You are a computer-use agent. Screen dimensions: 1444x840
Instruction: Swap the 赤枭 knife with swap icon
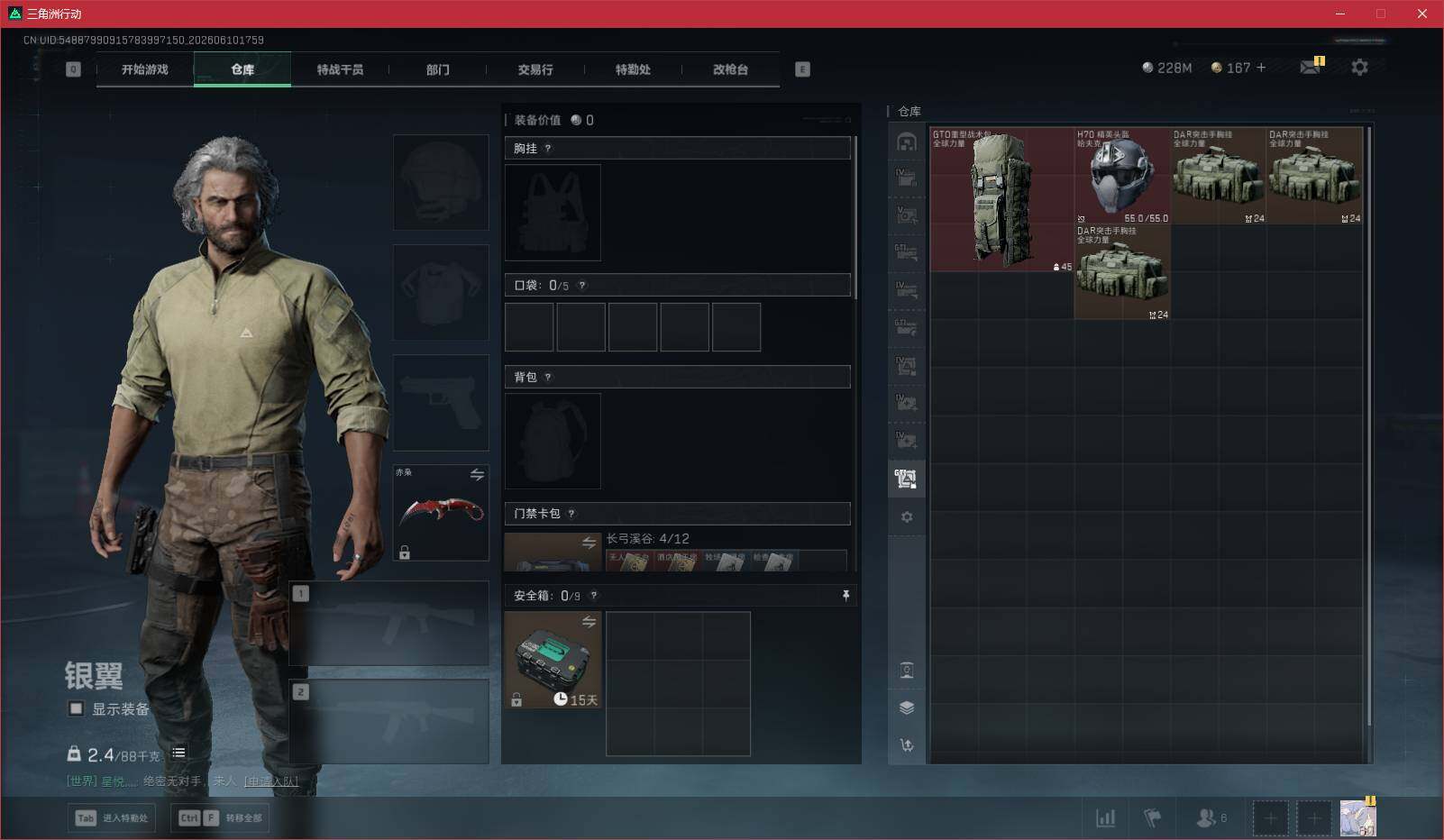(477, 474)
